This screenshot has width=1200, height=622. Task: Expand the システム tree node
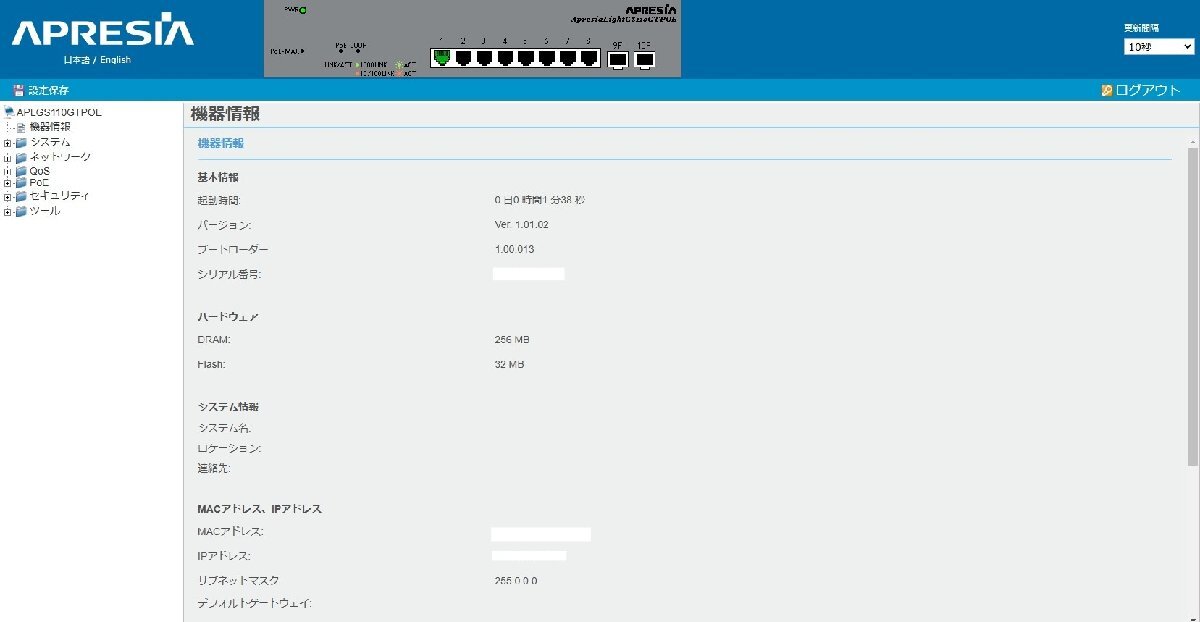[7, 143]
